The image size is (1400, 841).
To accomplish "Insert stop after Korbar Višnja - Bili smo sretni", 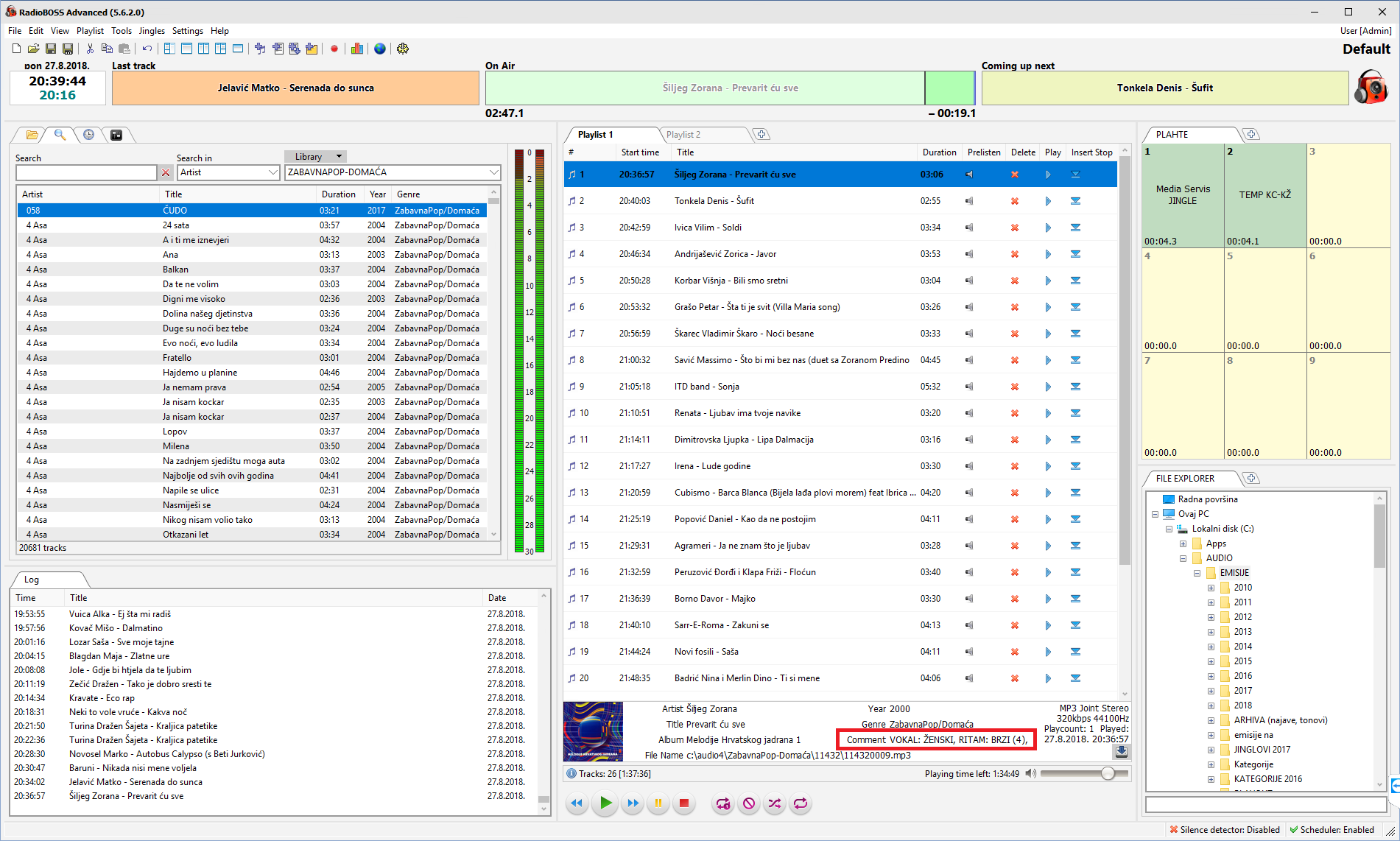I will pyautogui.click(x=1075, y=281).
